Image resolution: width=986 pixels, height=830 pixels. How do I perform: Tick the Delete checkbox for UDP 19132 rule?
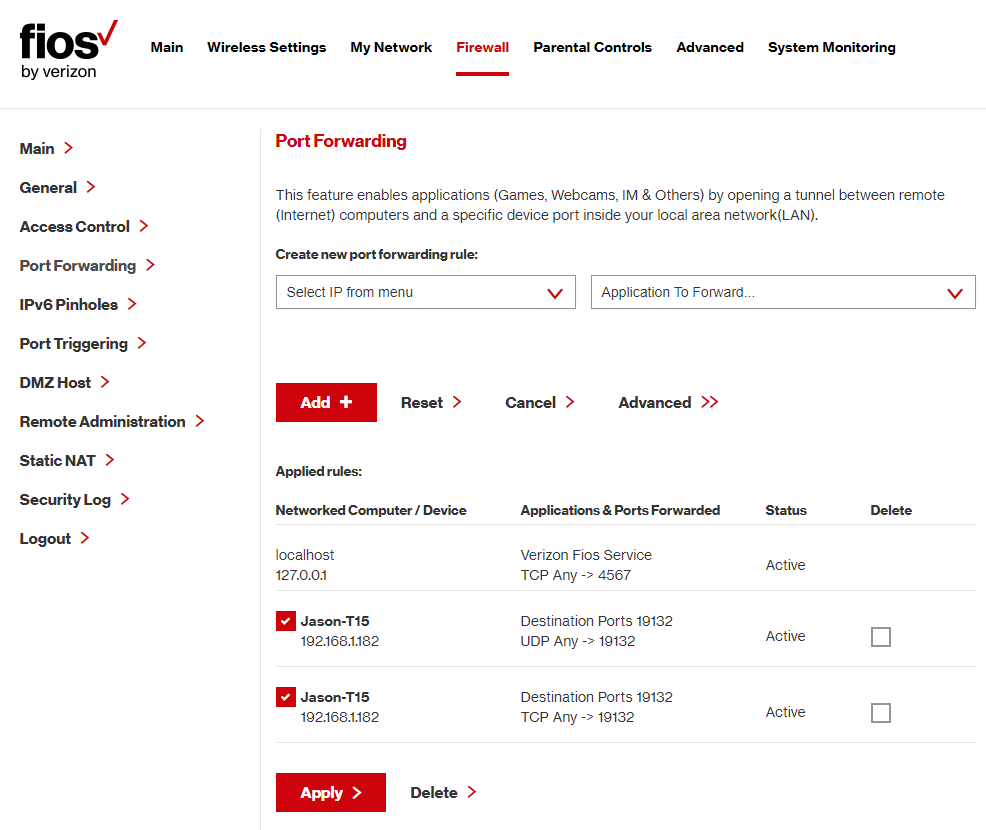click(880, 637)
